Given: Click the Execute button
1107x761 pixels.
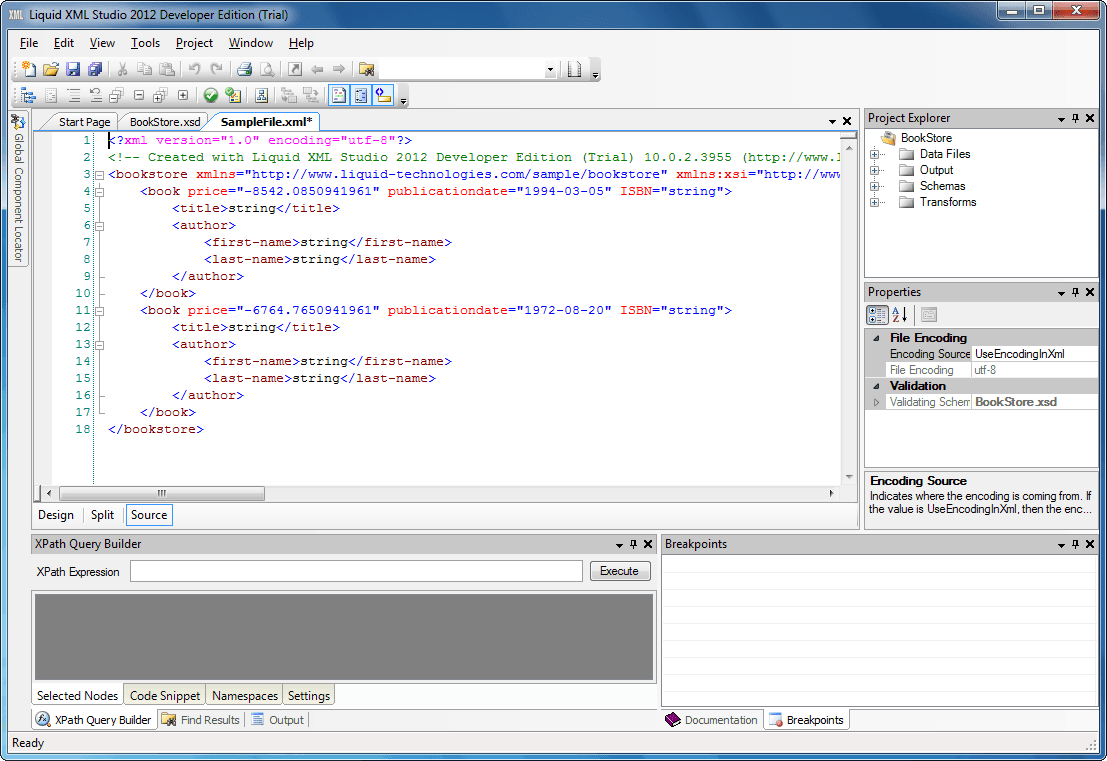Looking at the screenshot, I should point(619,571).
